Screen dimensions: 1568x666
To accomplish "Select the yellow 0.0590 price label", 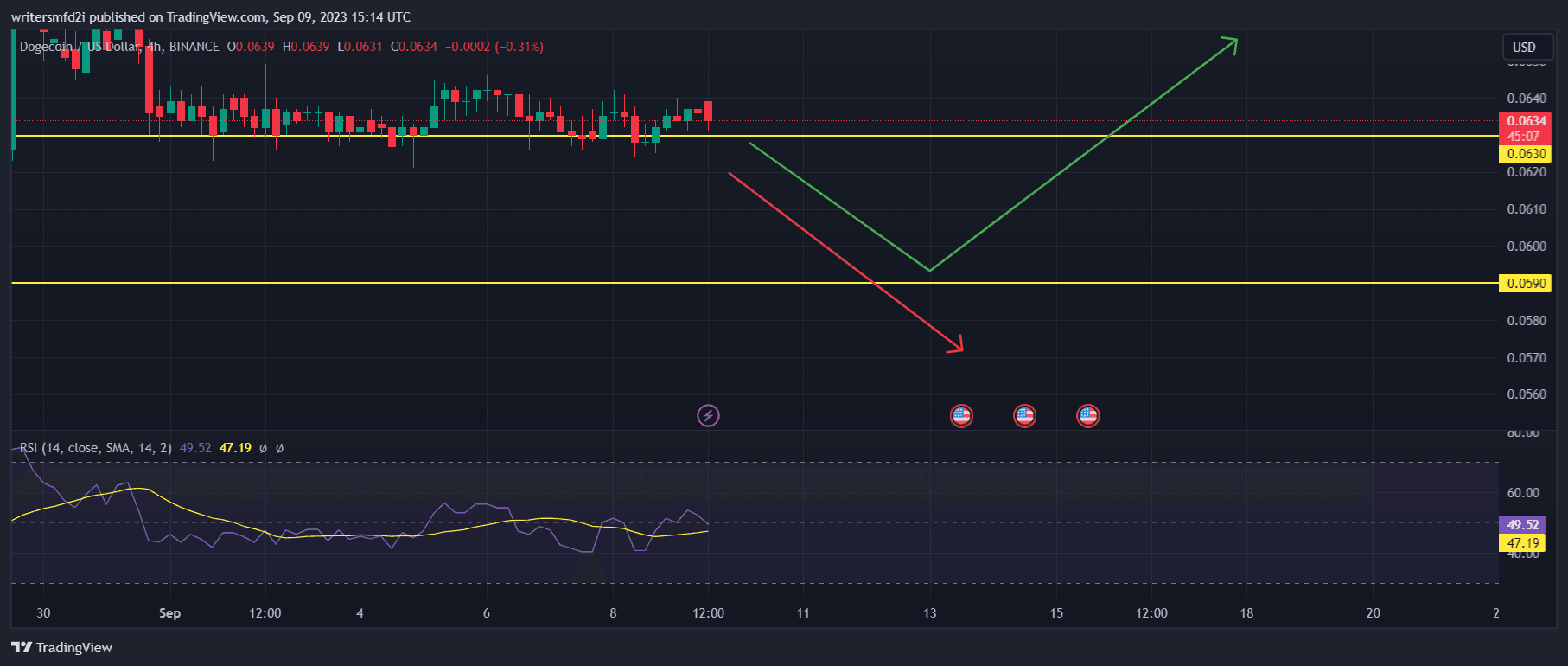I will pos(1525,284).
